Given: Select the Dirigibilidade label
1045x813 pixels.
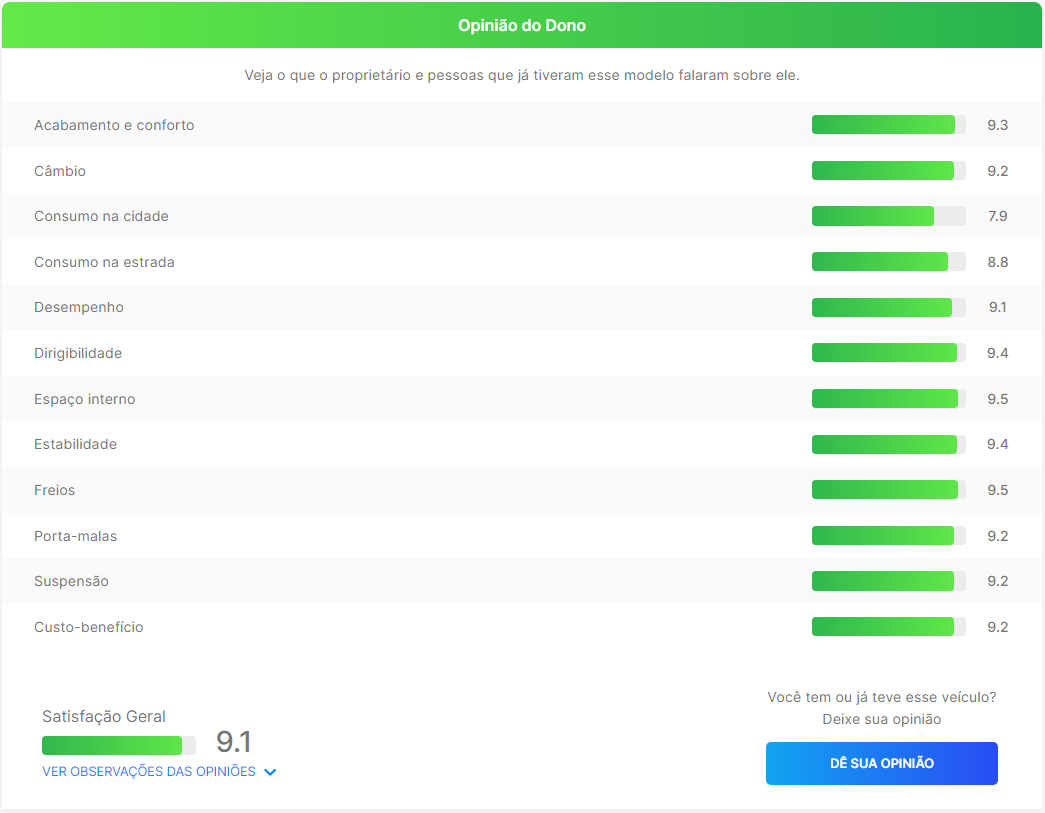Looking at the screenshot, I should click(78, 353).
